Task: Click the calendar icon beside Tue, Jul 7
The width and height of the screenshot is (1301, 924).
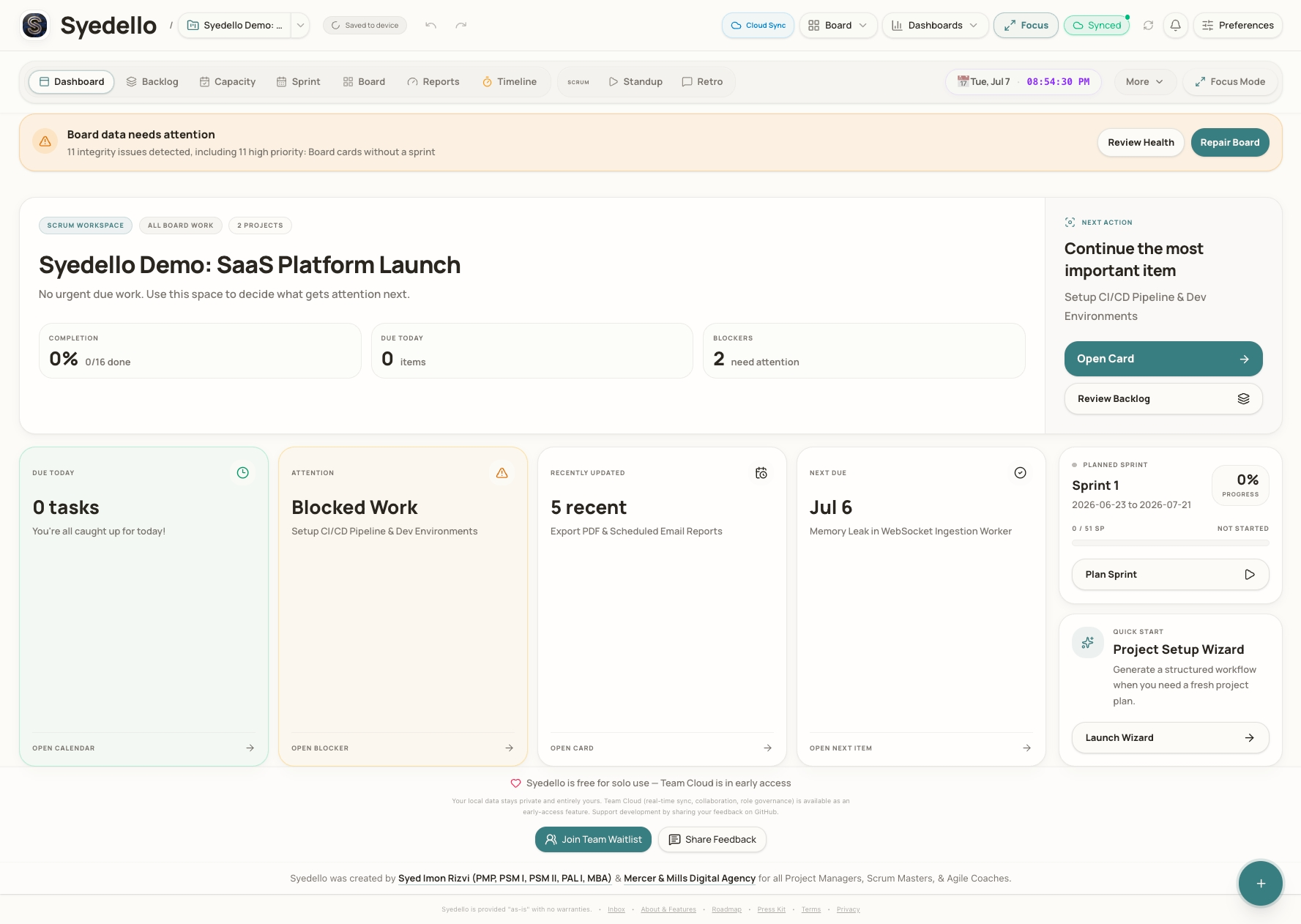Action: (x=963, y=81)
